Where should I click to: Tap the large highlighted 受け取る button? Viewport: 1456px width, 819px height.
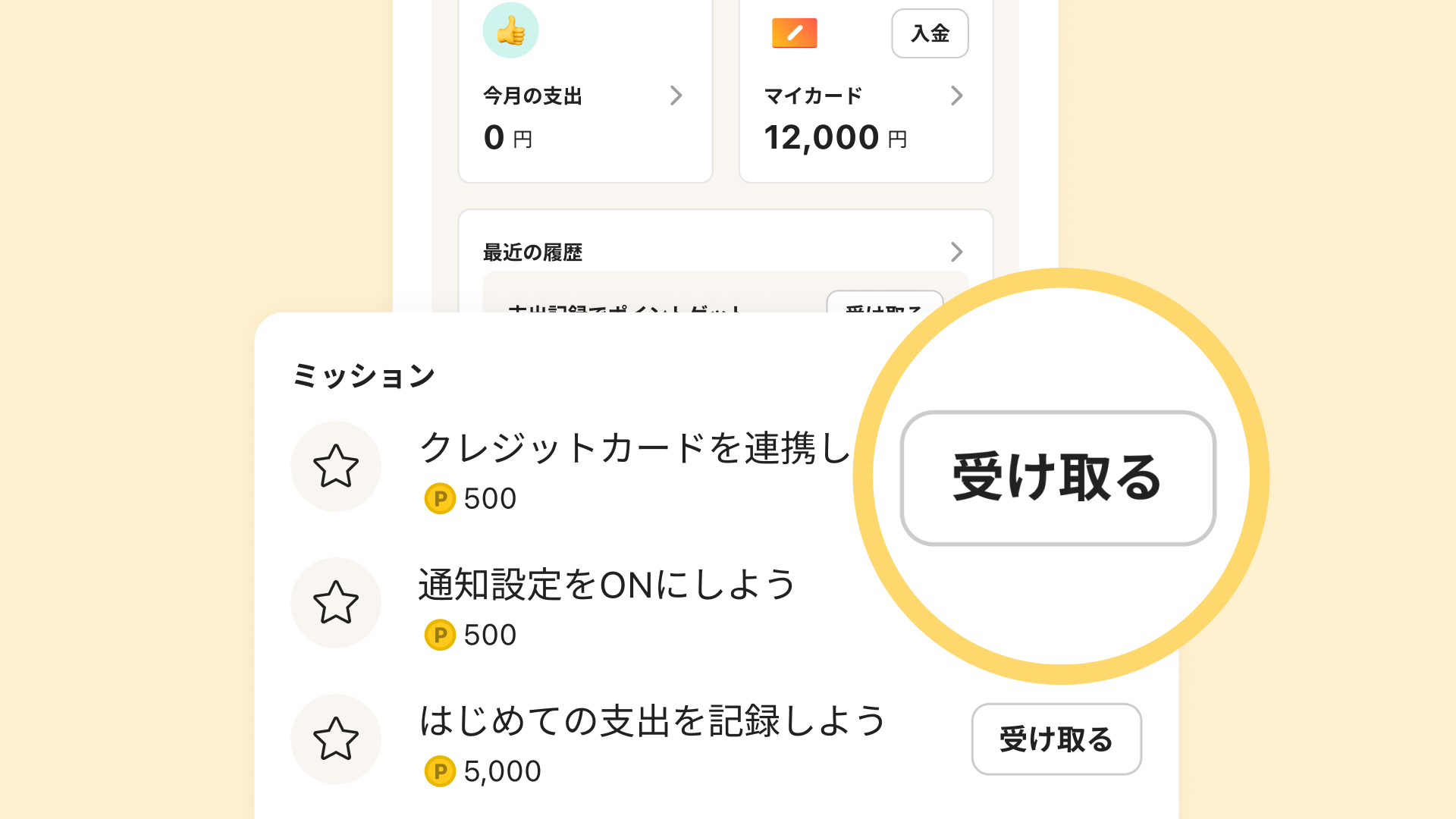1058,478
